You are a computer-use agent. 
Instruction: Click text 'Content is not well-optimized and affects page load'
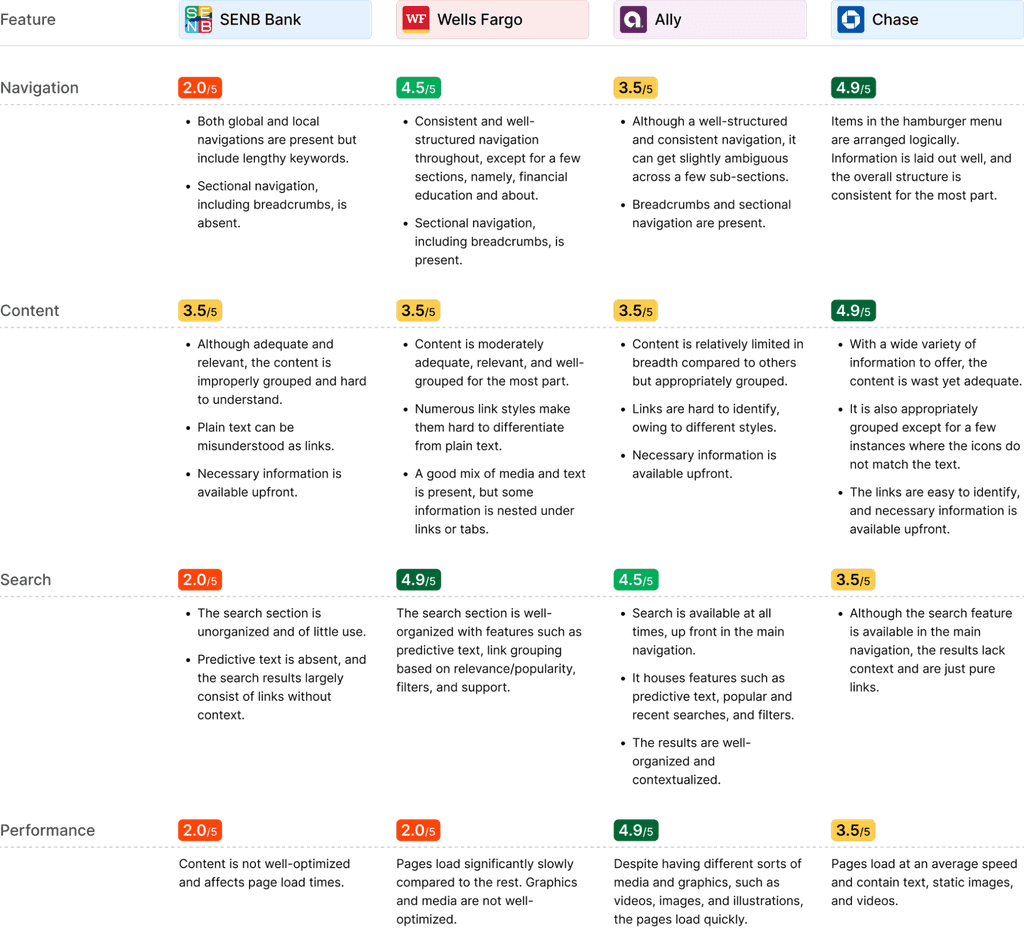click(264, 872)
